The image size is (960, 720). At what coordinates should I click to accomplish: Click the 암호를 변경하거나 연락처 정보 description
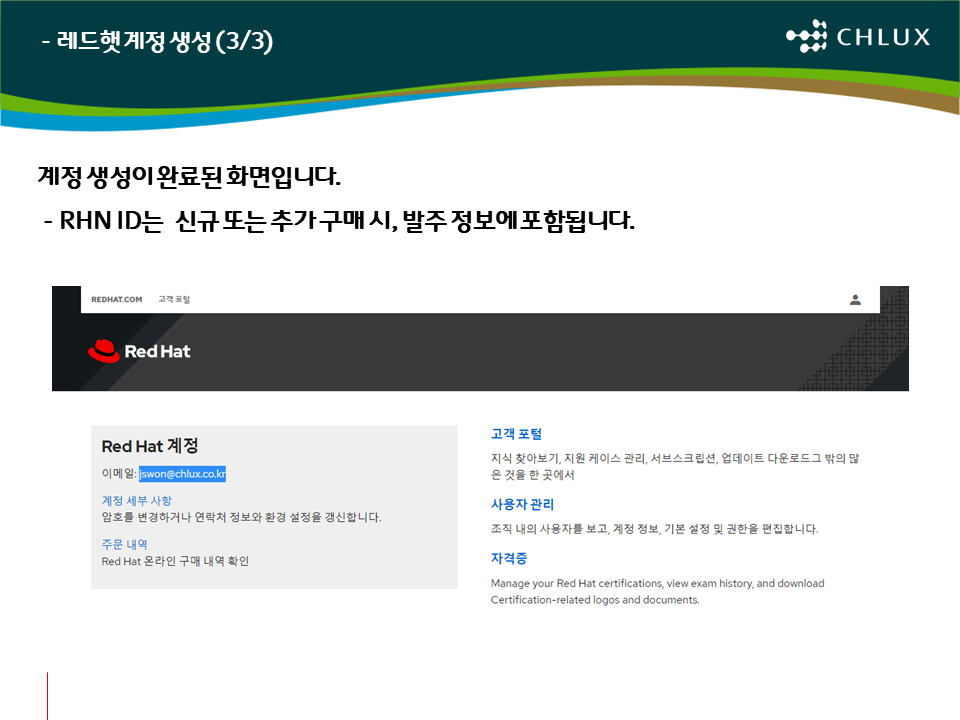(241, 517)
